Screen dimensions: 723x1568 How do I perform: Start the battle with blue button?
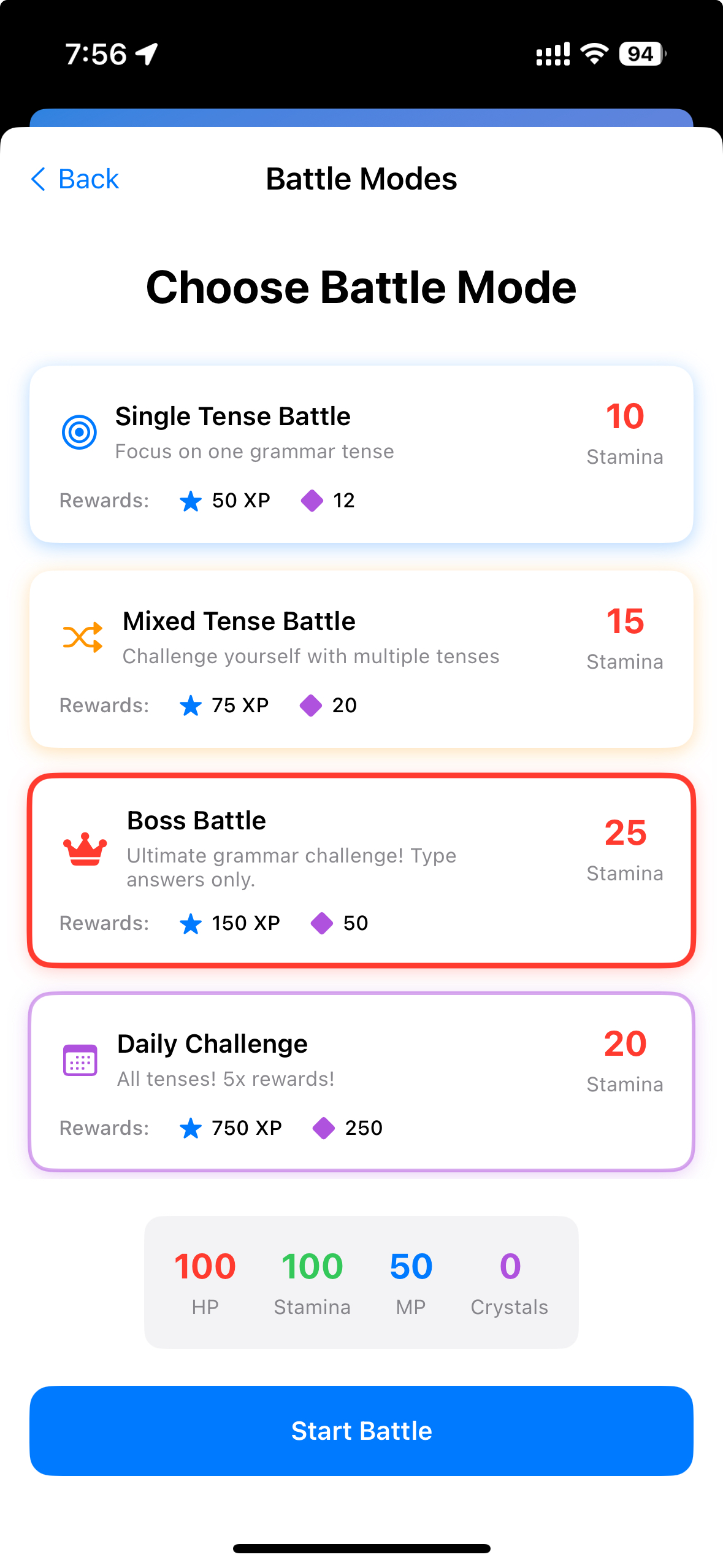[x=361, y=1431]
